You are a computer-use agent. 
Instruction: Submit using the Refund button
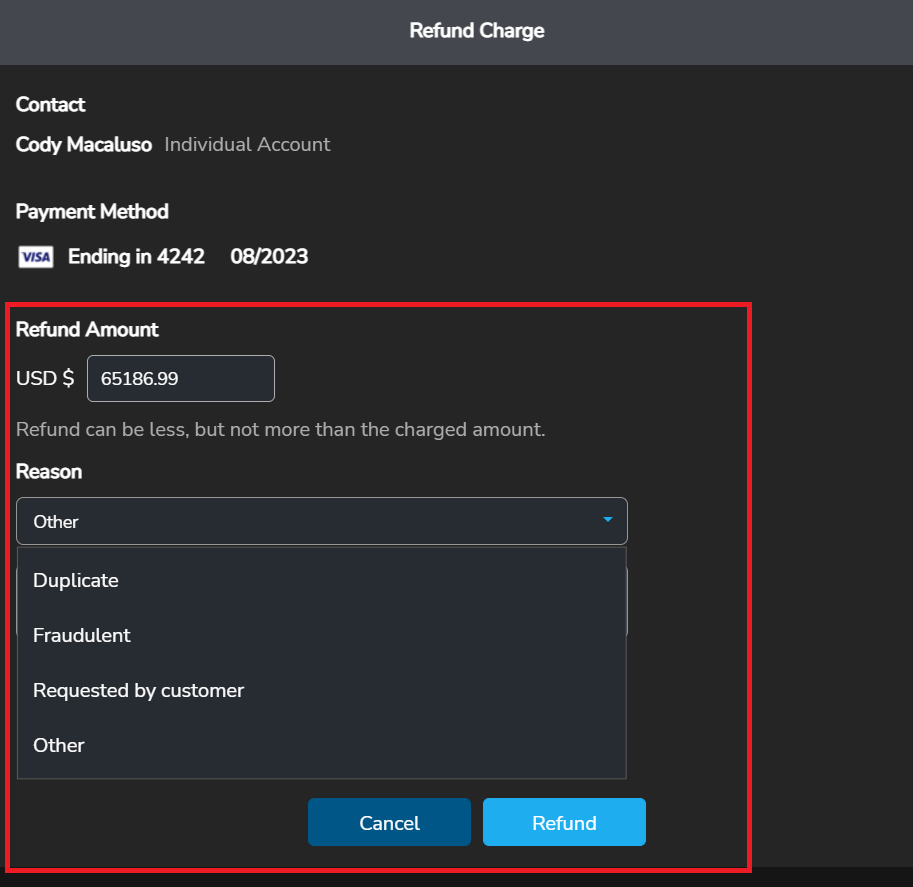[x=564, y=823]
